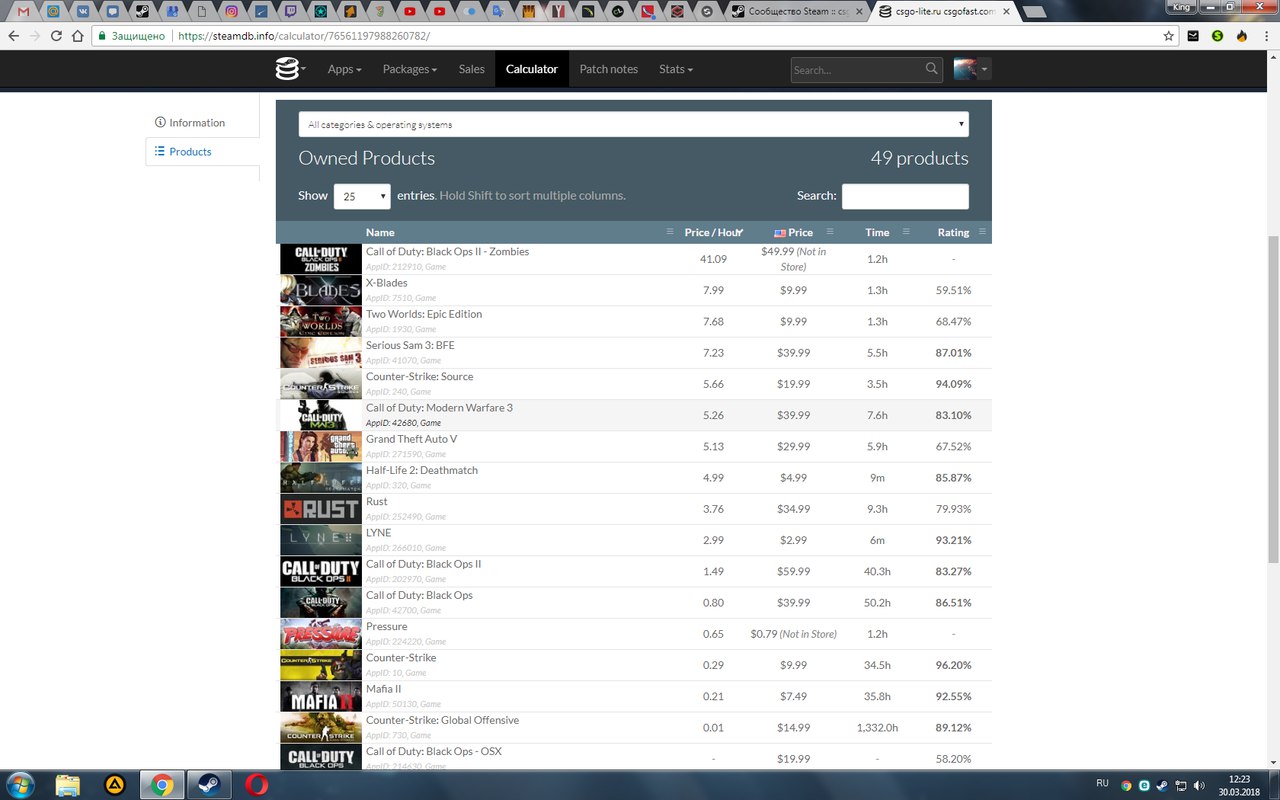1280x800 pixels.
Task: Open the Sales page in navbar
Action: pyautogui.click(x=471, y=69)
